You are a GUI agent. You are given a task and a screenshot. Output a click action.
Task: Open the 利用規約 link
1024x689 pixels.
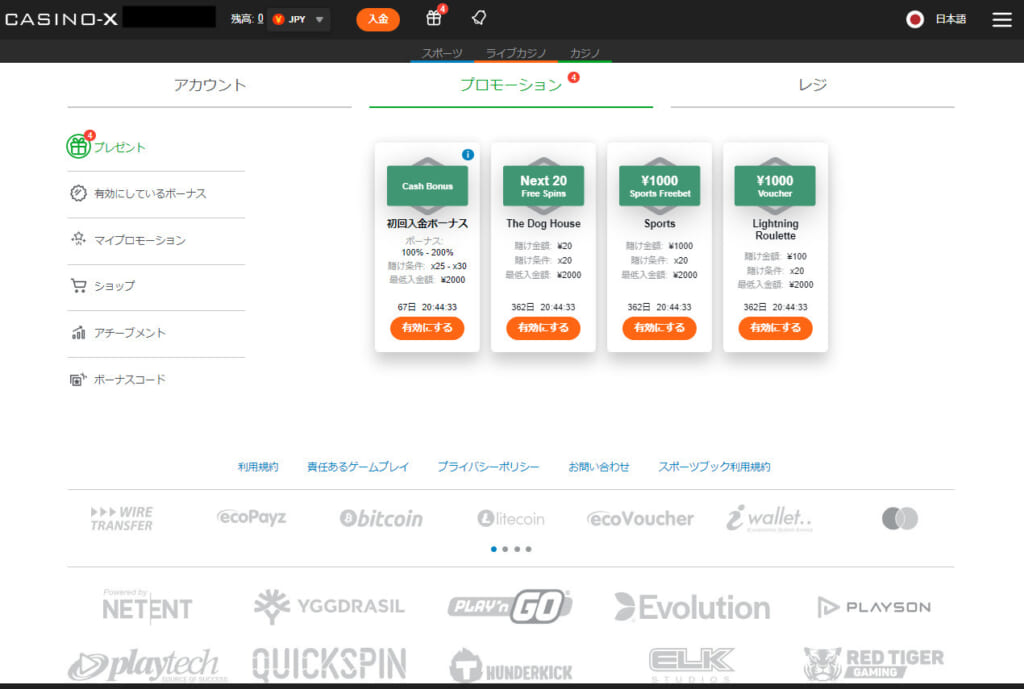[x=258, y=467]
